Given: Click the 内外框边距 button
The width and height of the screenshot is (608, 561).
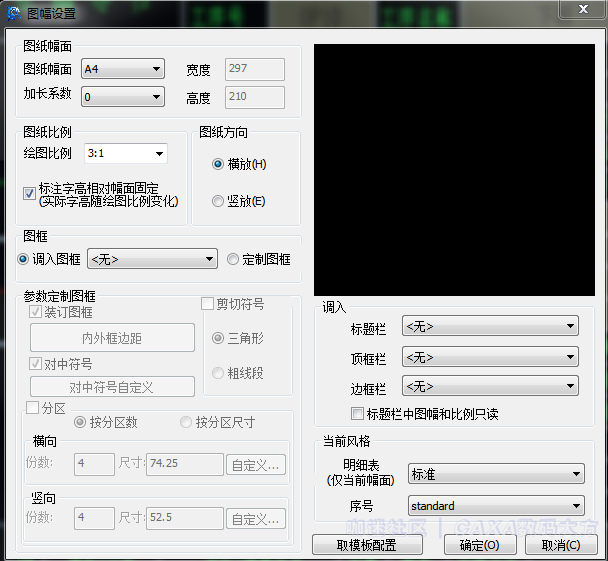Looking at the screenshot, I should (112, 338).
